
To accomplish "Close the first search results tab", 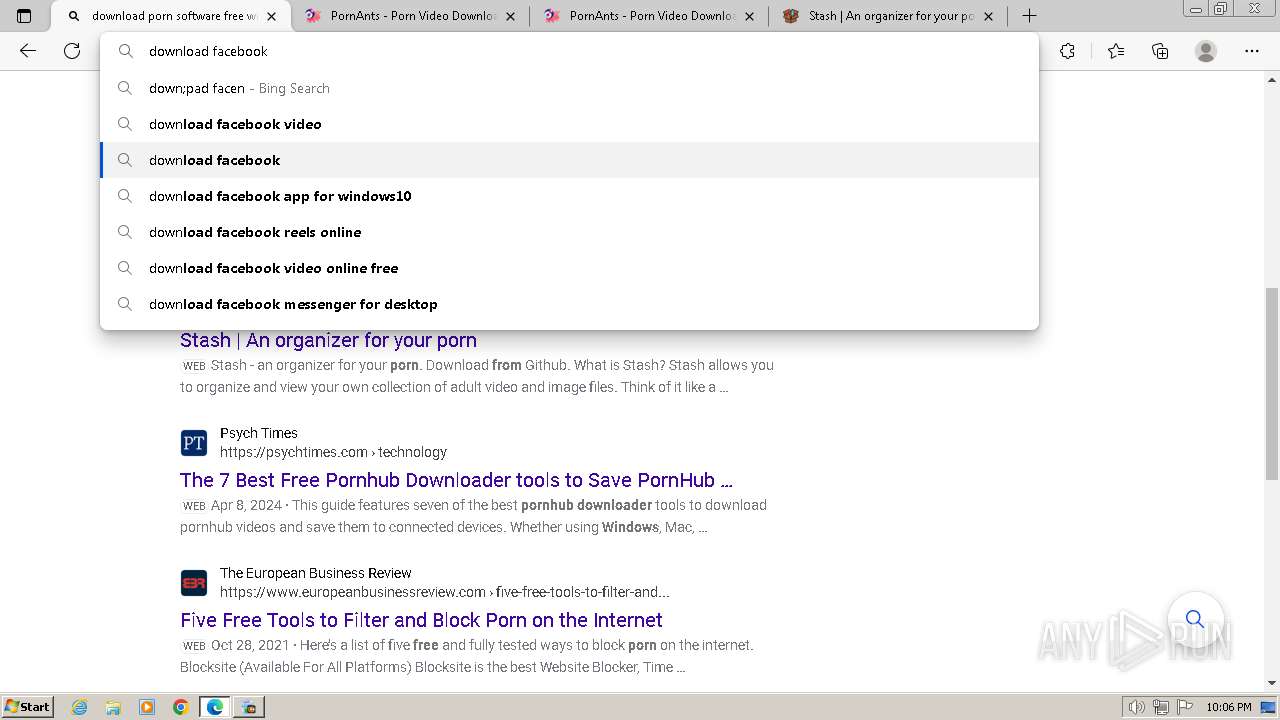I will coord(271,16).
